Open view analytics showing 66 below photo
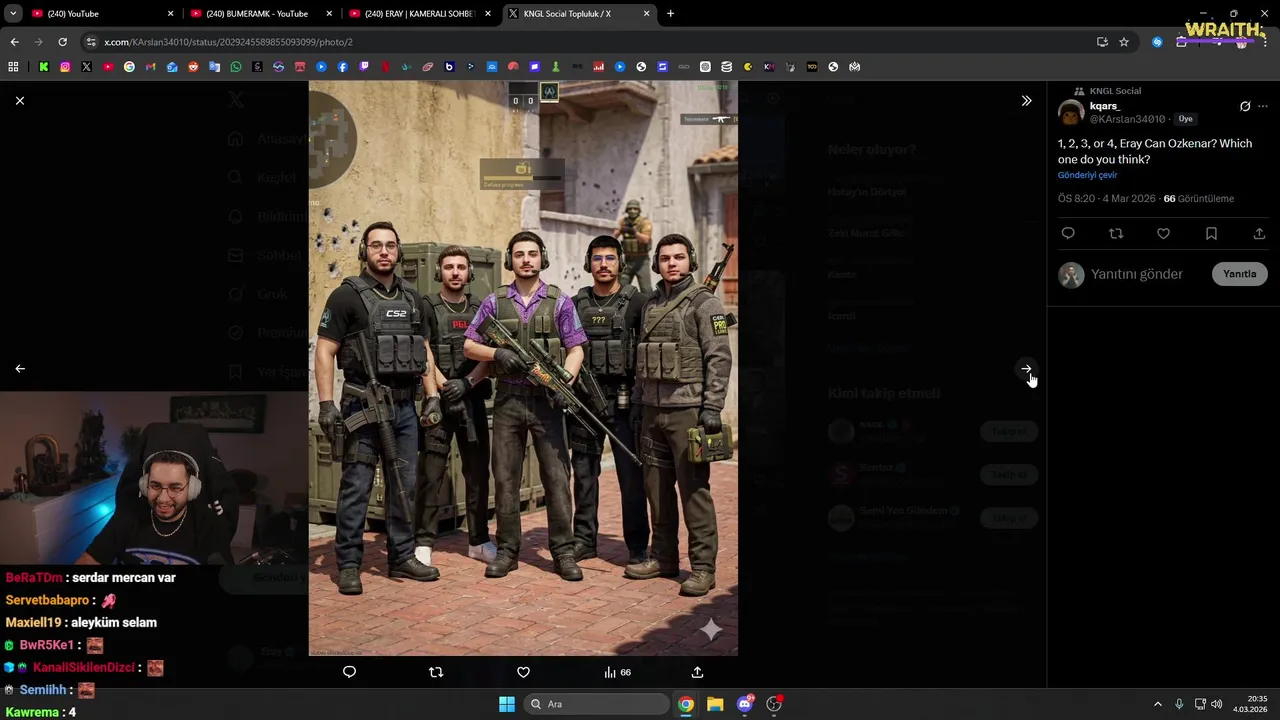 click(617, 672)
